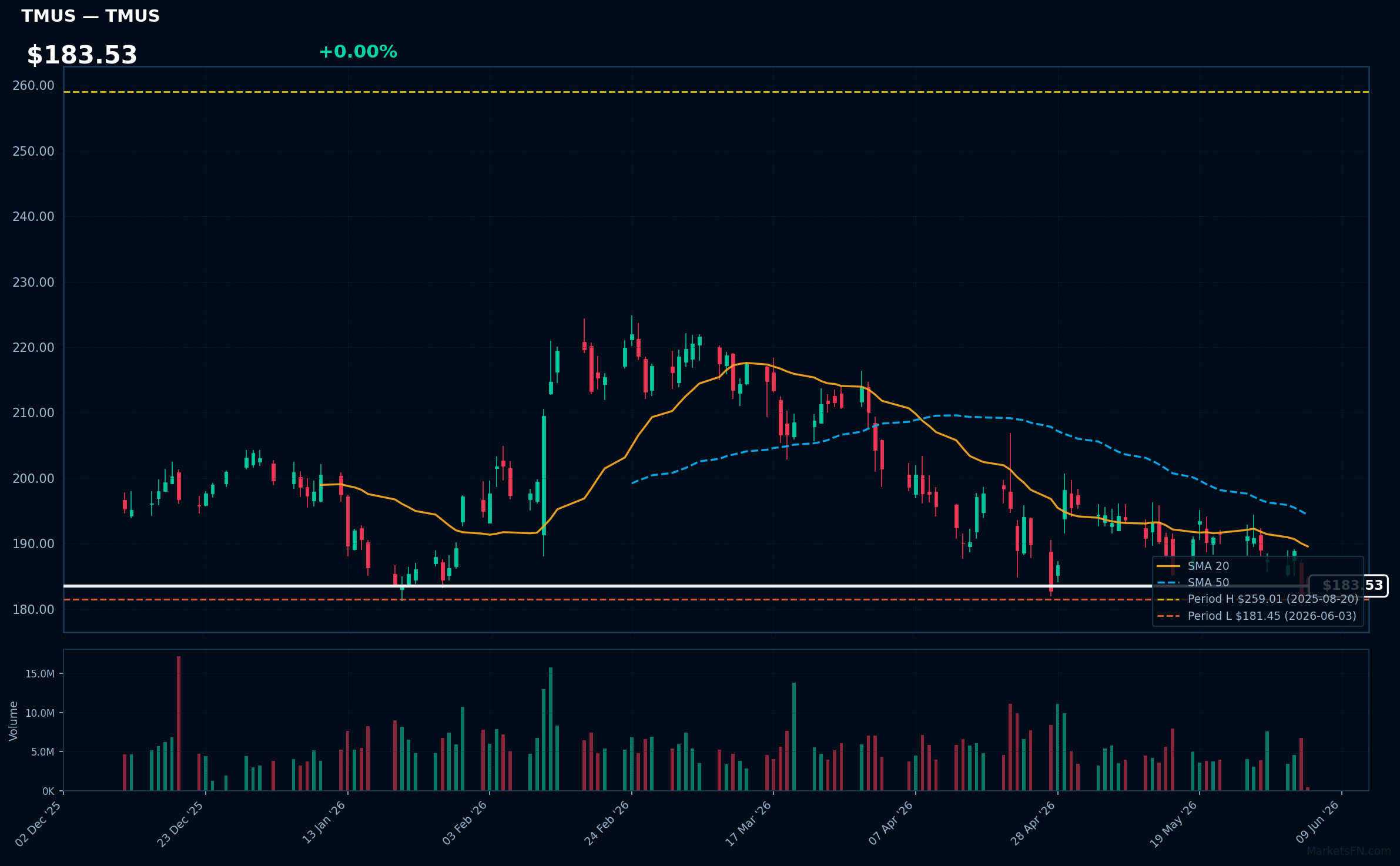This screenshot has height=866, width=1400.
Task: Click the 190.00 price axis label
Action: click(x=34, y=544)
